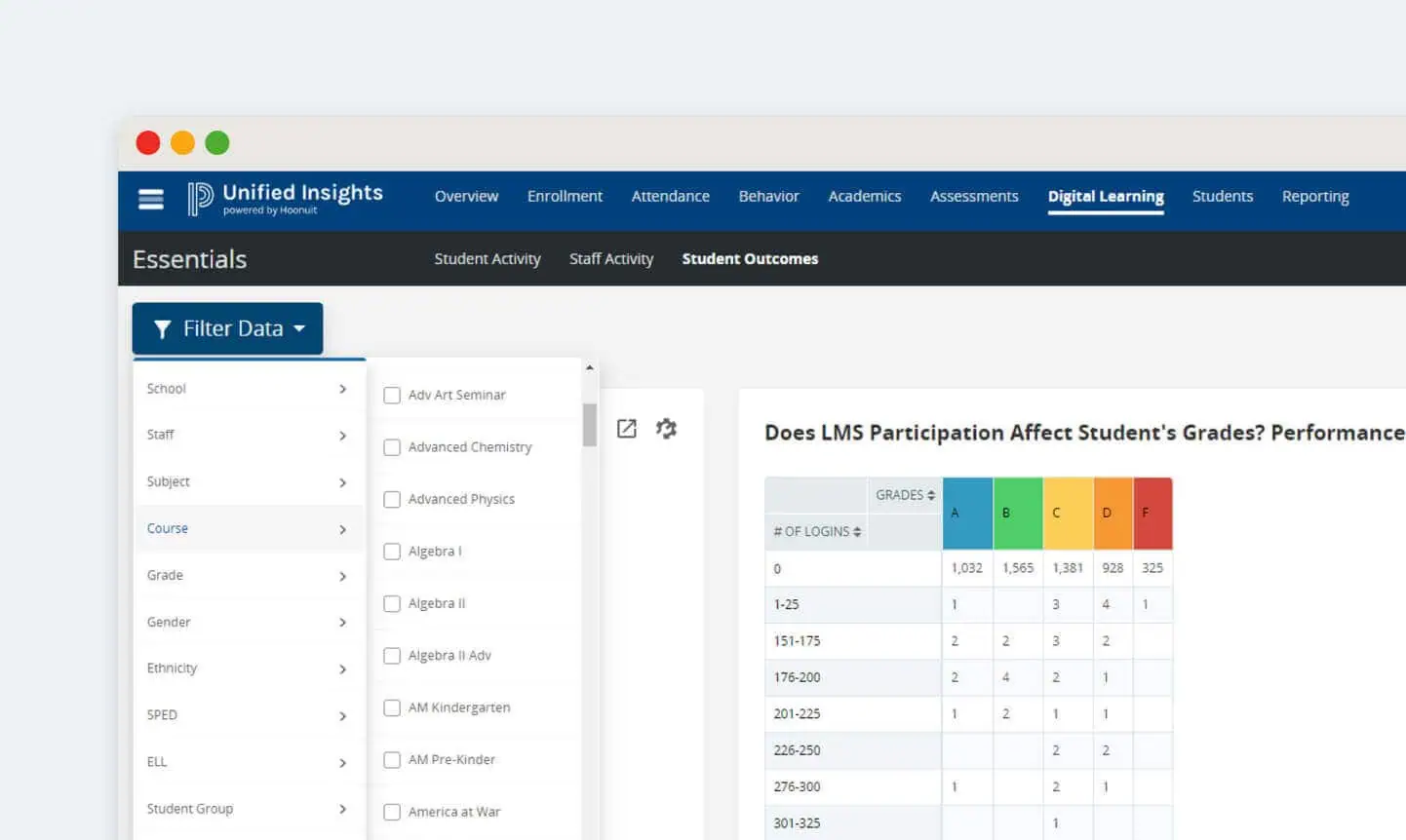1406x840 pixels.
Task: Open the hamburger navigation menu
Action: 150,199
